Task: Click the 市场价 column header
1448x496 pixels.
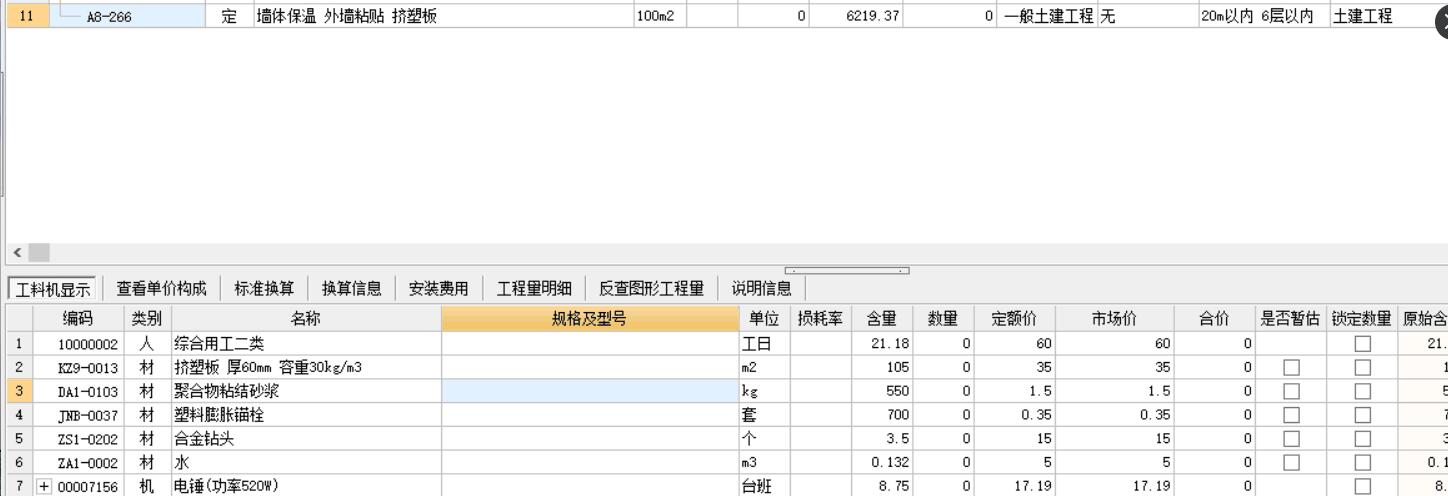Action: tap(1115, 319)
